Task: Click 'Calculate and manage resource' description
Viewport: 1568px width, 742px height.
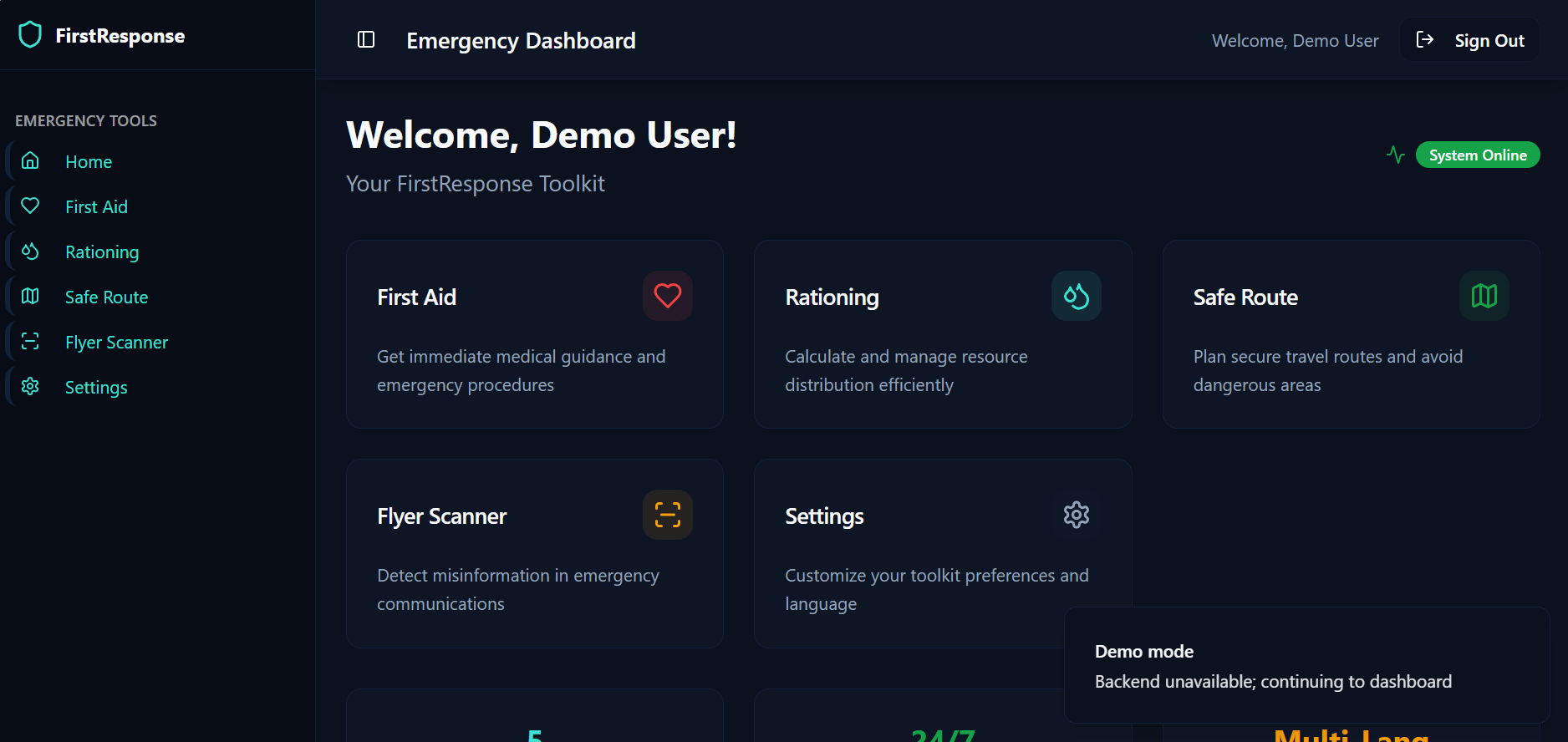Action: coord(906,370)
